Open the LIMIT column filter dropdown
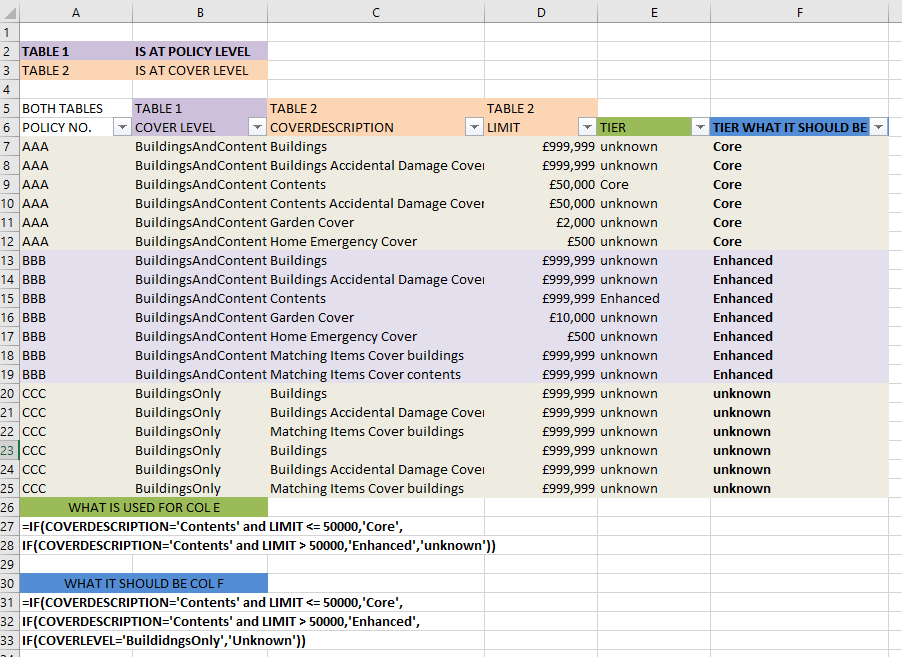The image size is (902, 657). [587, 127]
